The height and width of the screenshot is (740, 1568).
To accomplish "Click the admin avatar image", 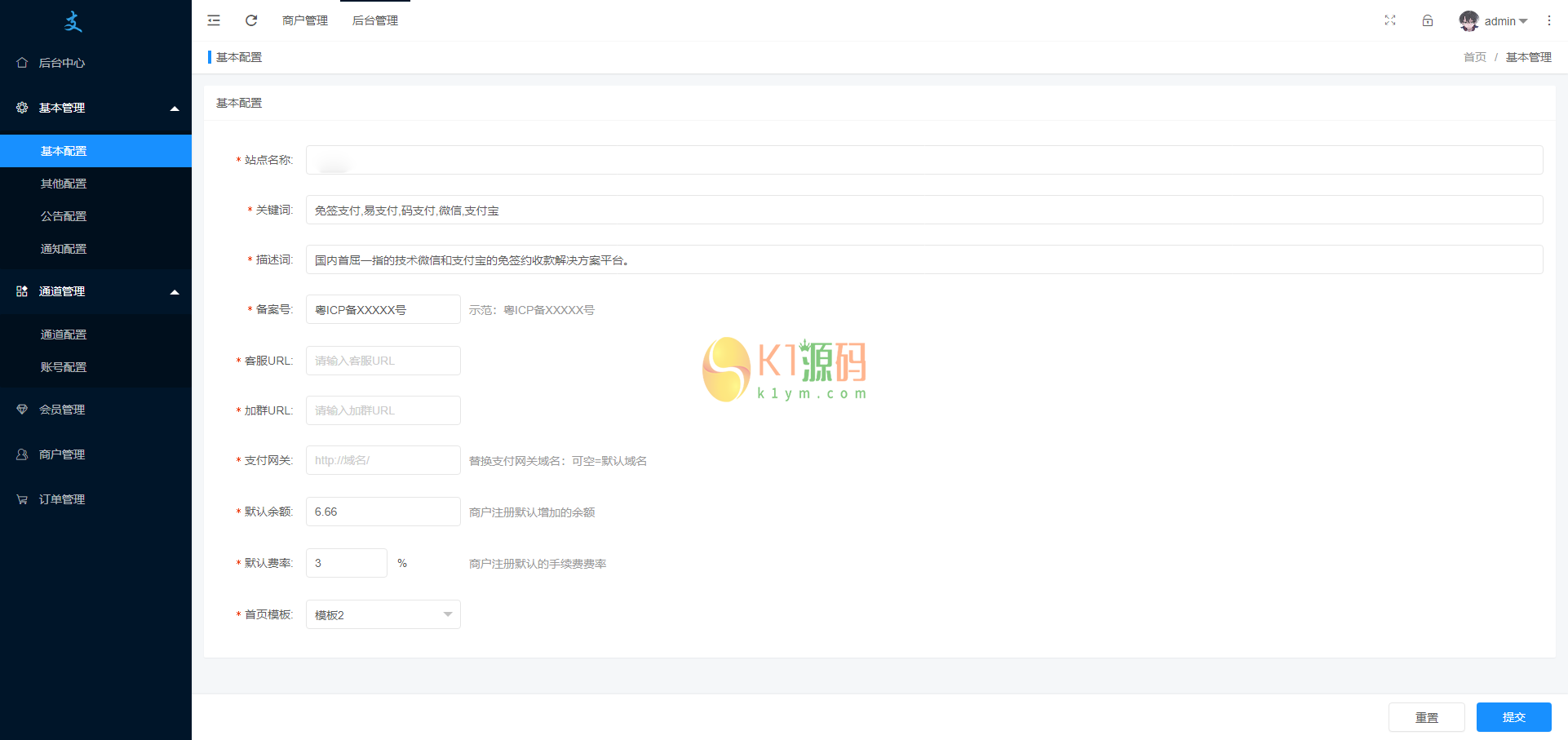I will 1468,21.
